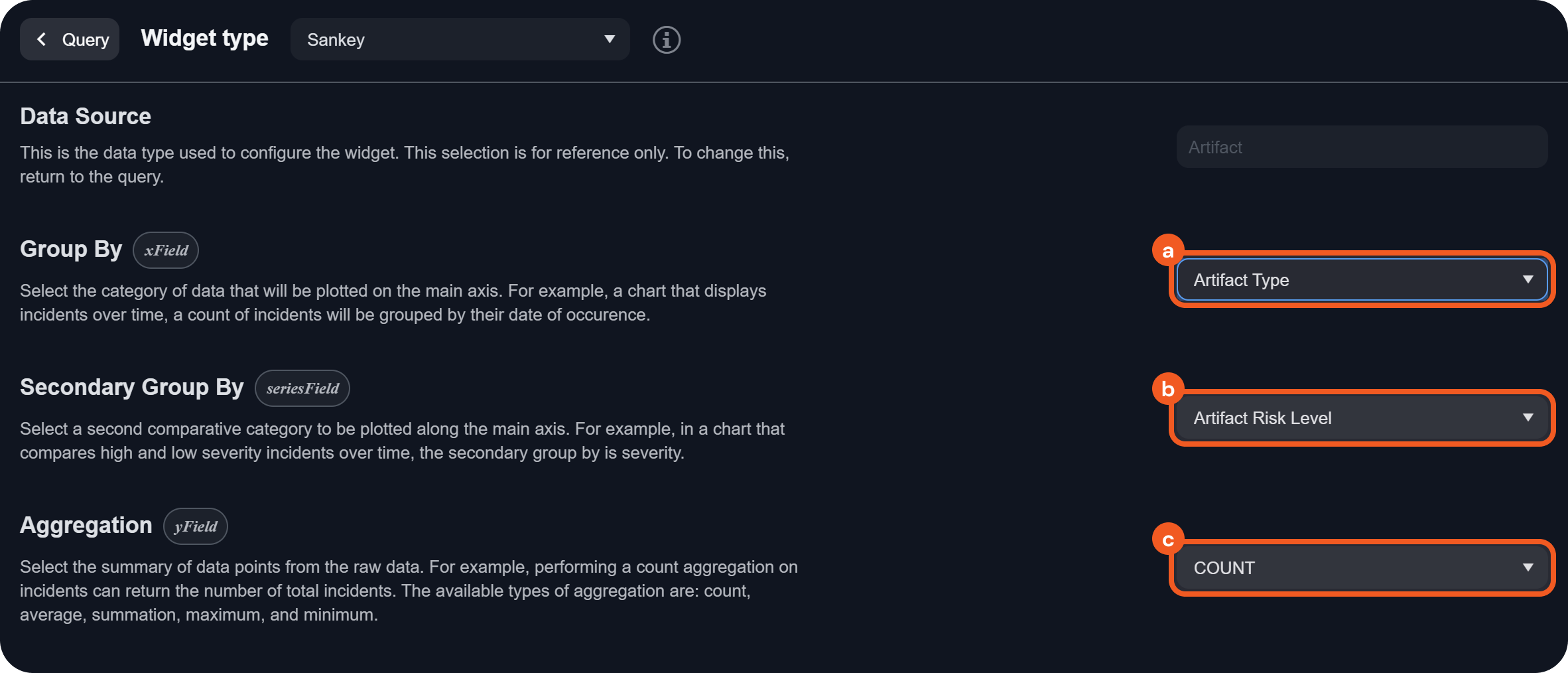Open the Sankey widget type dropdown
The height and width of the screenshot is (673, 1568).
click(459, 40)
